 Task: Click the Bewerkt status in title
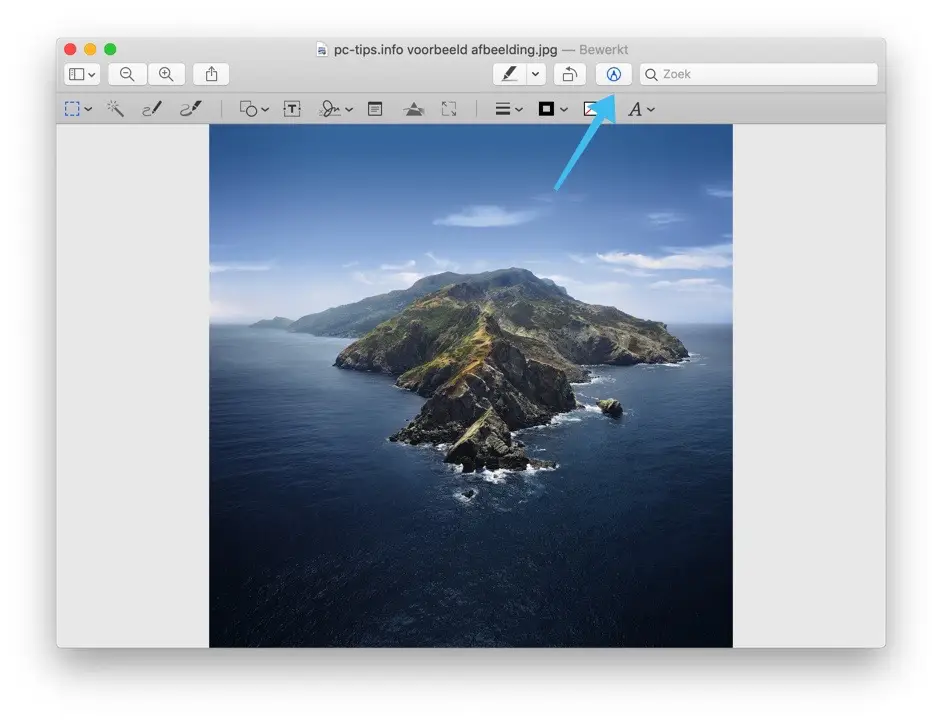point(603,50)
